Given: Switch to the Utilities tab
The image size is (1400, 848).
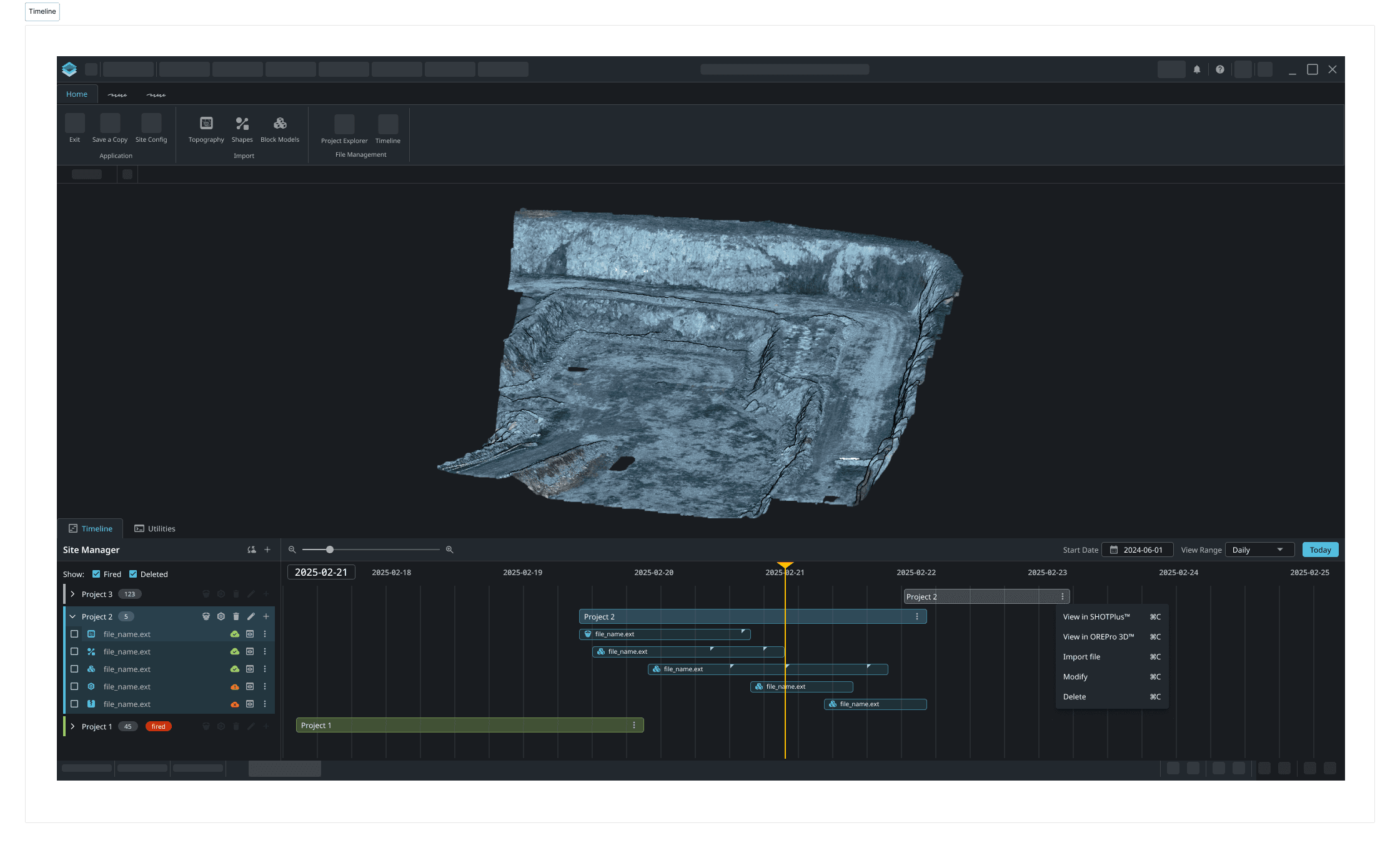Looking at the screenshot, I should [155, 528].
